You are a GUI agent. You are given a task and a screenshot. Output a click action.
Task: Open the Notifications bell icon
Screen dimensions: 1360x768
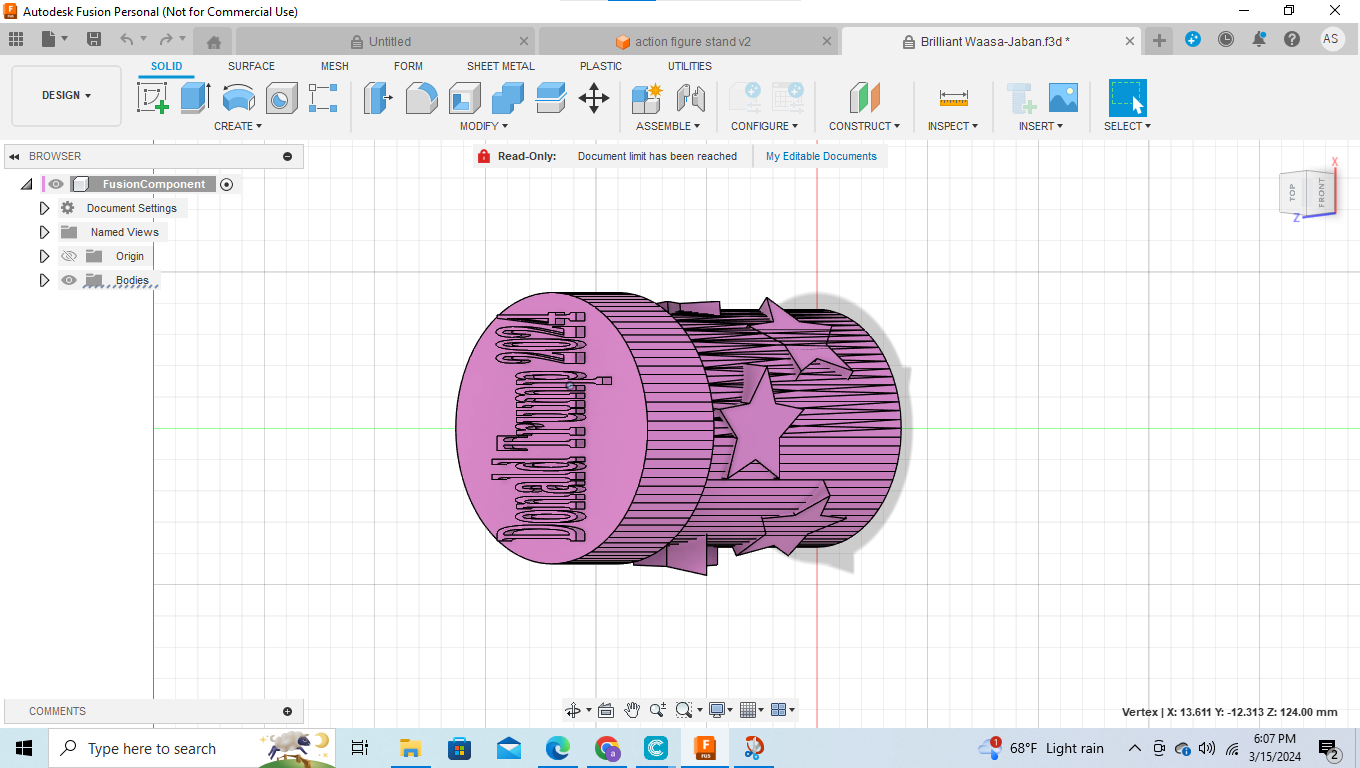click(x=1259, y=39)
